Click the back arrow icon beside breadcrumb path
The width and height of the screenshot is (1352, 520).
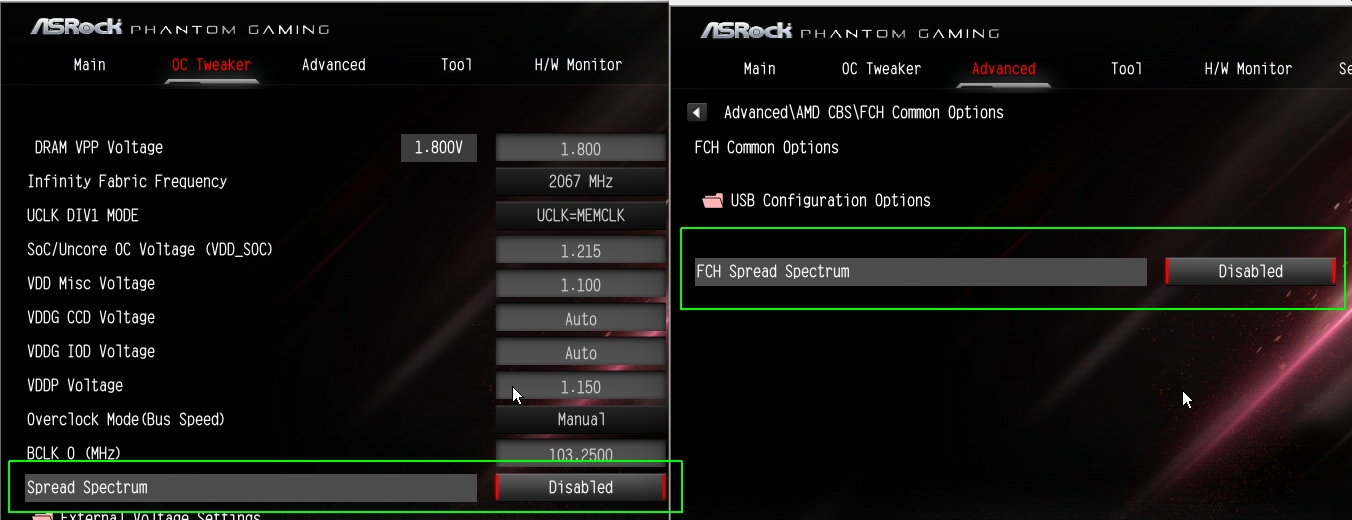698,112
